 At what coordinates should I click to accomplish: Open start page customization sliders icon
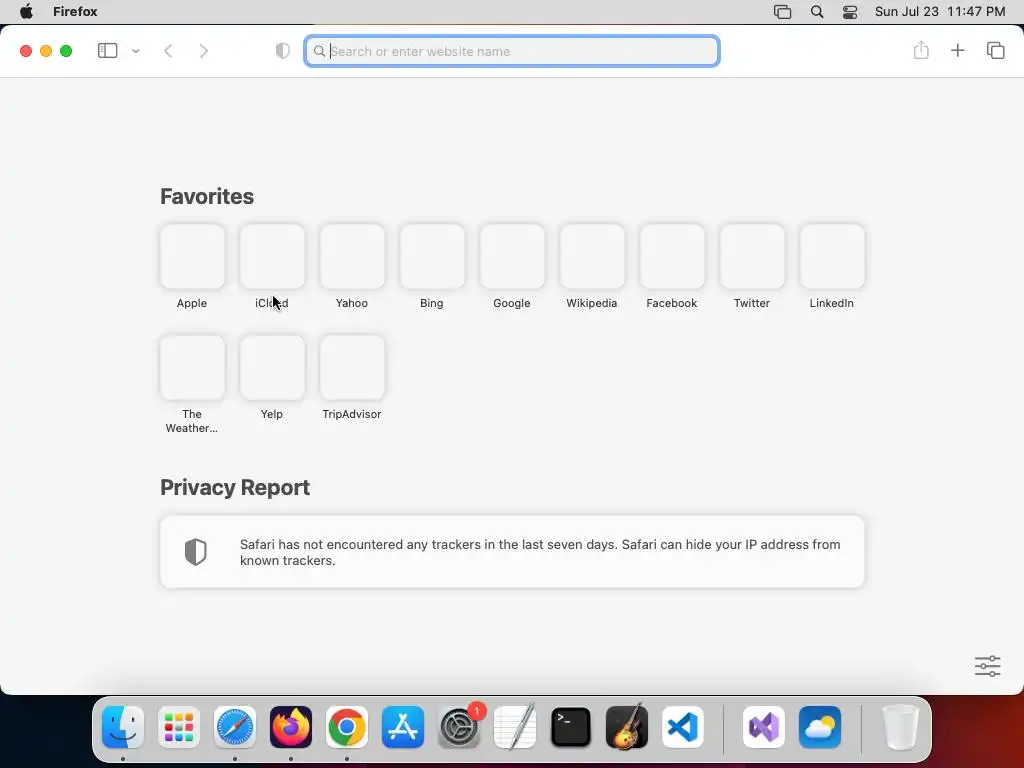pos(987,666)
